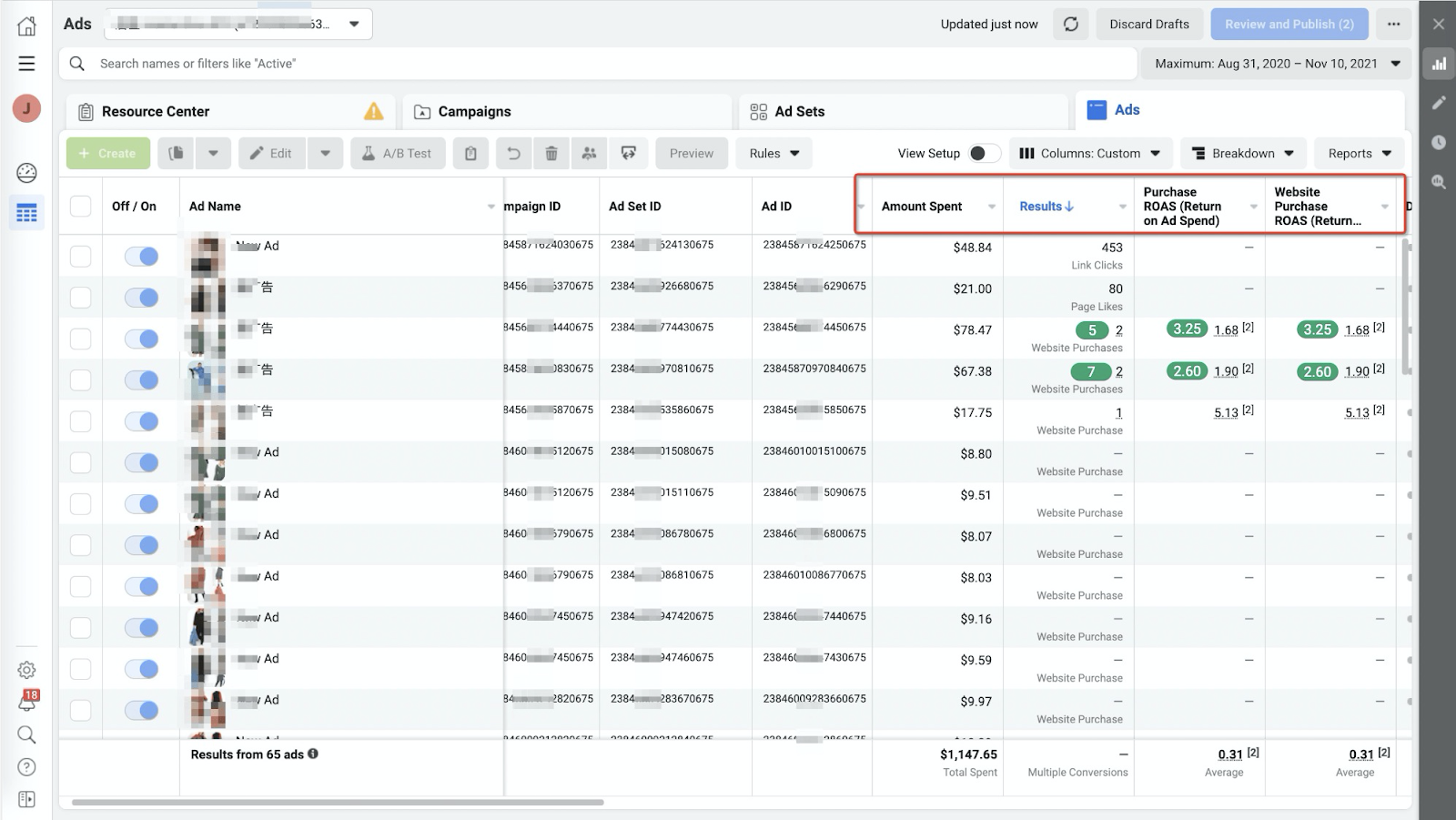This screenshot has width=1456, height=820.
Task: Expand the Columns: Custom dropdown
Action: click(x=1089, y=154)
